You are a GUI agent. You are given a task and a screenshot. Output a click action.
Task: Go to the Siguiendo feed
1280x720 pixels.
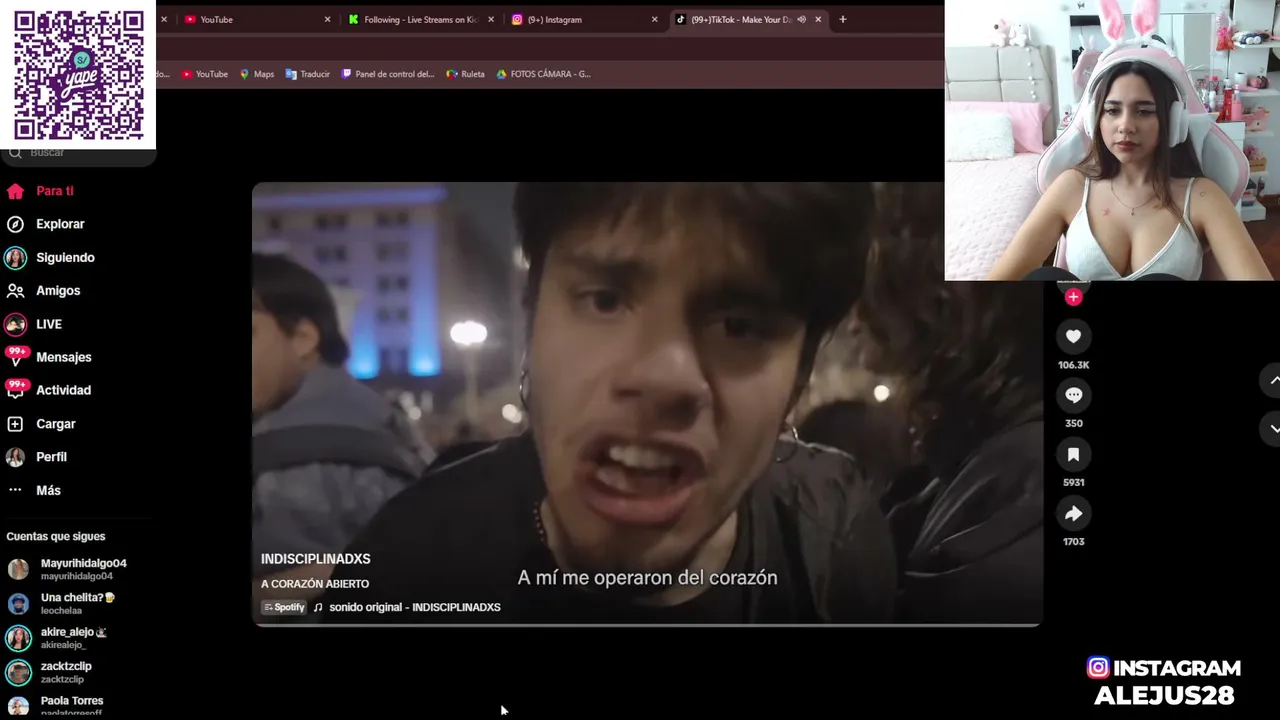point(50,257)
